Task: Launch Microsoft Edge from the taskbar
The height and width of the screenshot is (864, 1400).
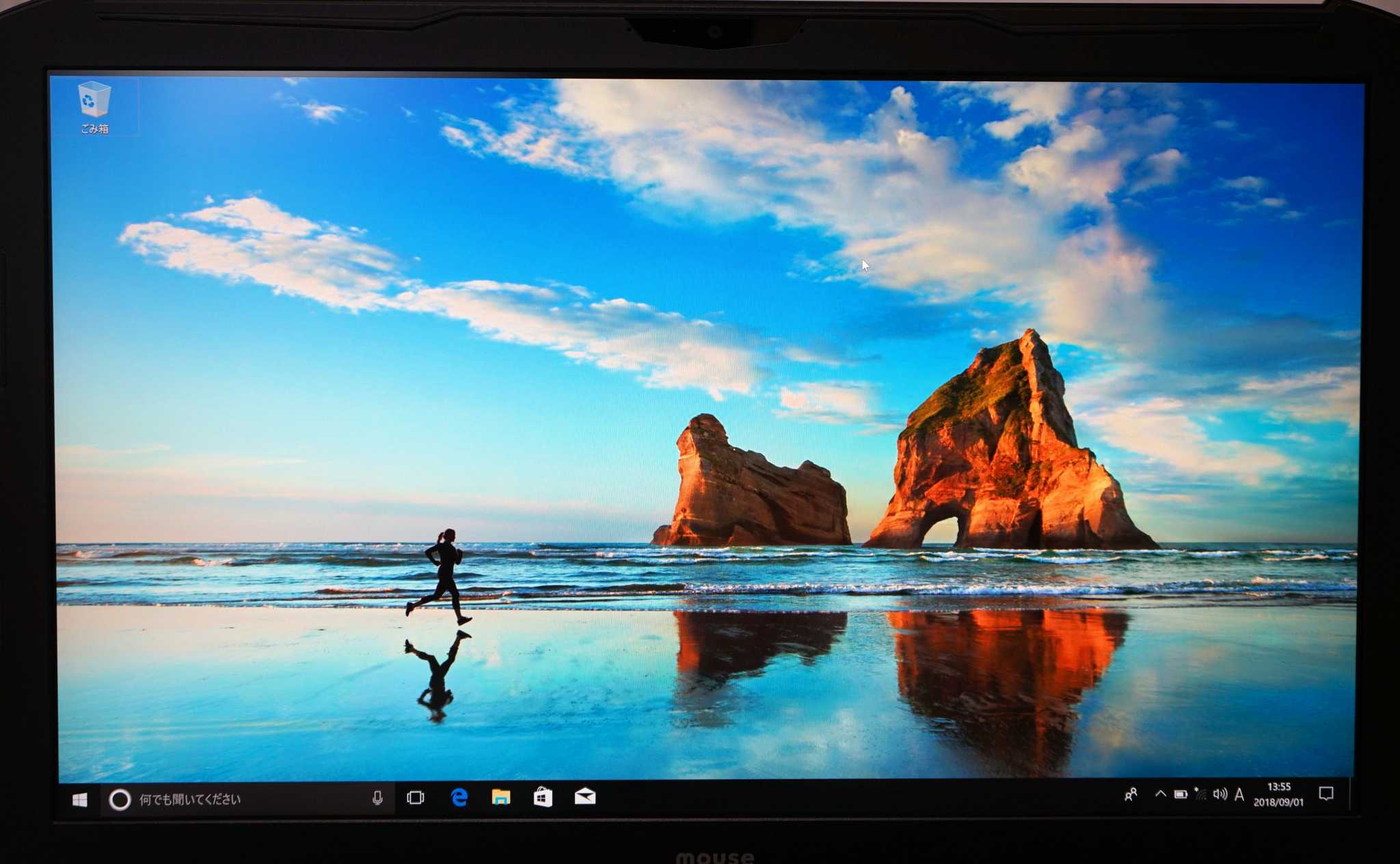Action: coord(459,797)
